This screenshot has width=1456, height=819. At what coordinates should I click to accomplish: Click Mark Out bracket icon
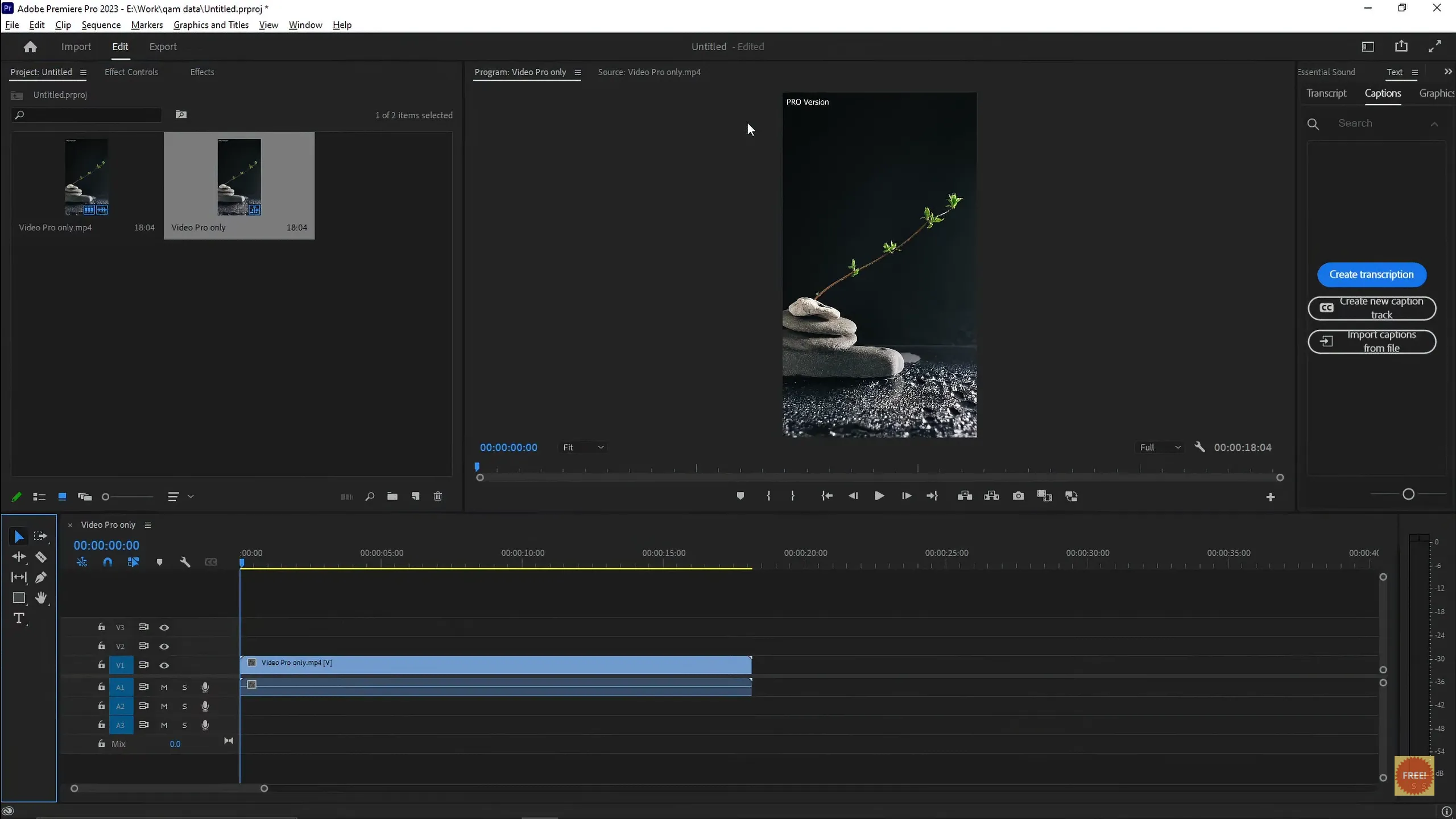click(x=793, y=496)
